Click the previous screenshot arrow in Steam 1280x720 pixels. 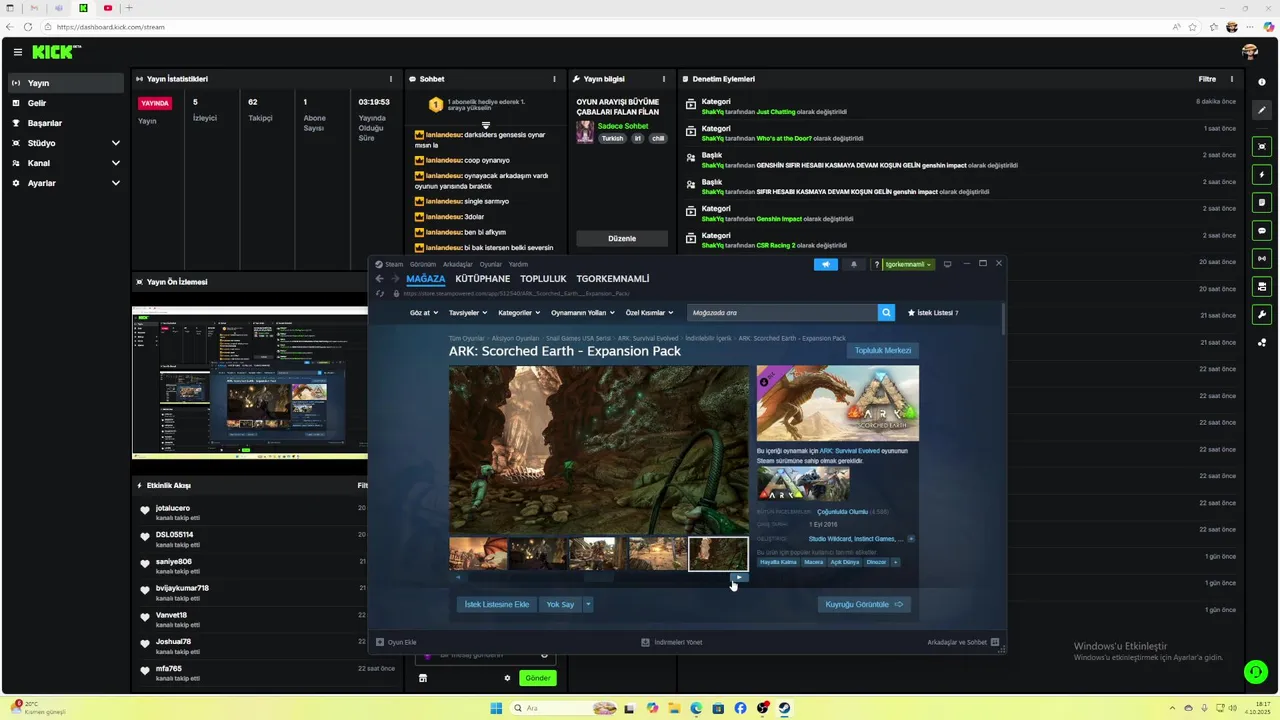pyautogui.click(x=458, y=577)
